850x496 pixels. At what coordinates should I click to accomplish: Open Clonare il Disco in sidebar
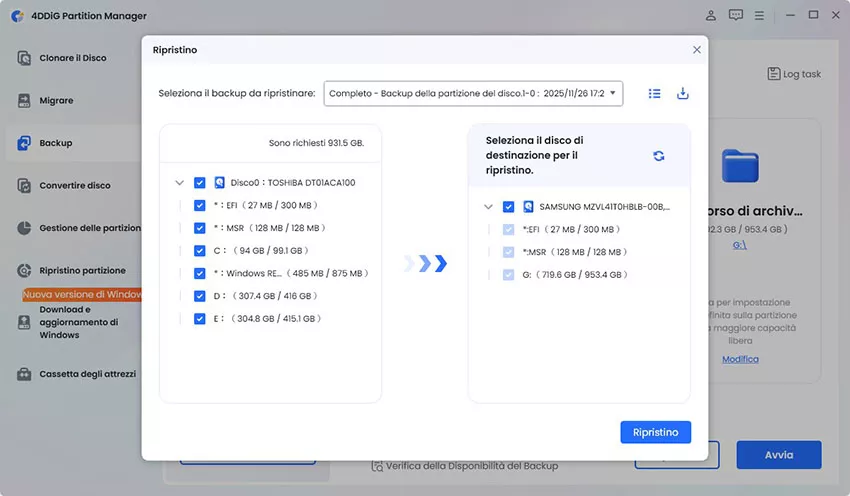(73, 58)
